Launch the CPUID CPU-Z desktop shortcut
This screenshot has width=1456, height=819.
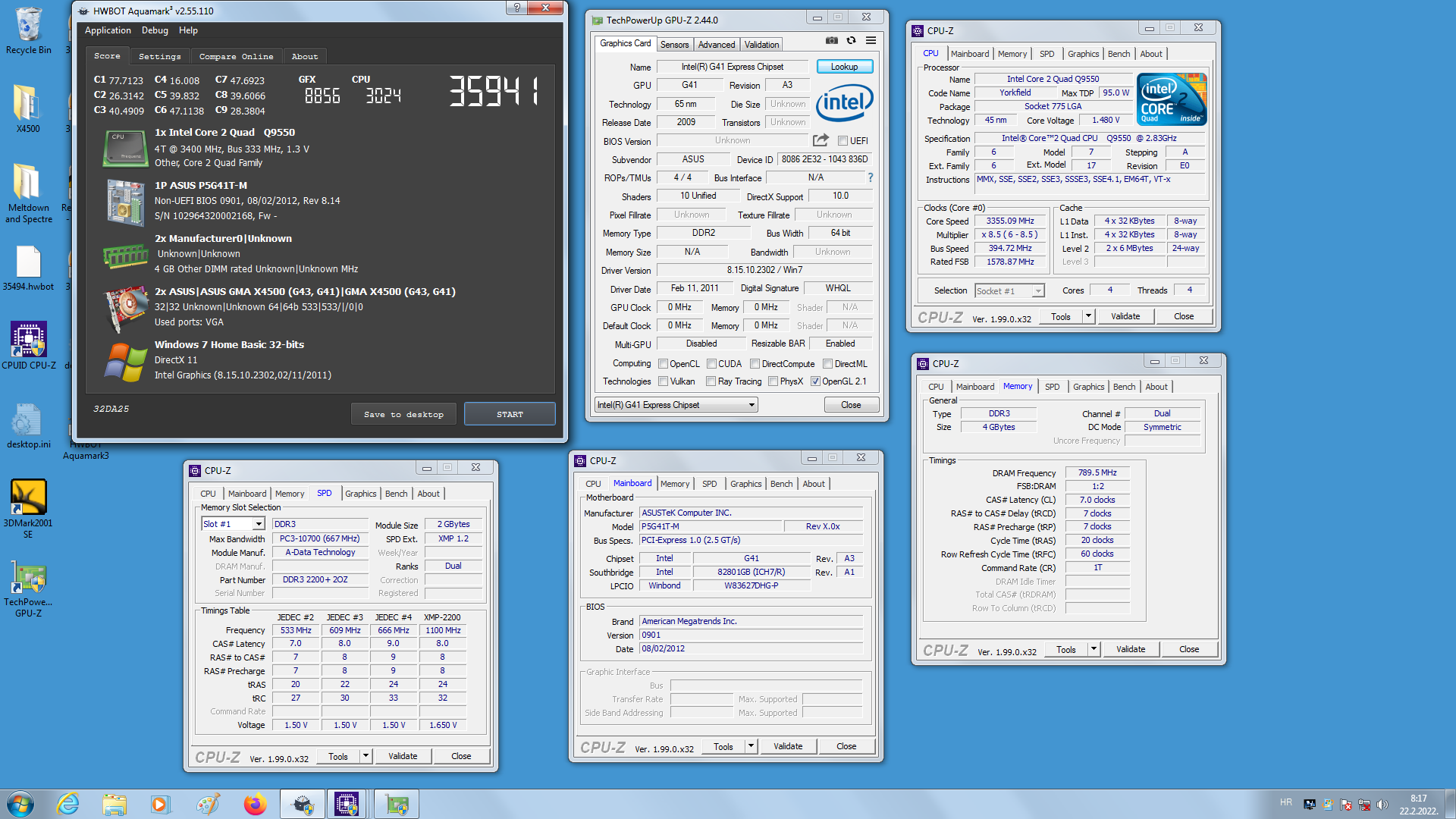[29, 345]
